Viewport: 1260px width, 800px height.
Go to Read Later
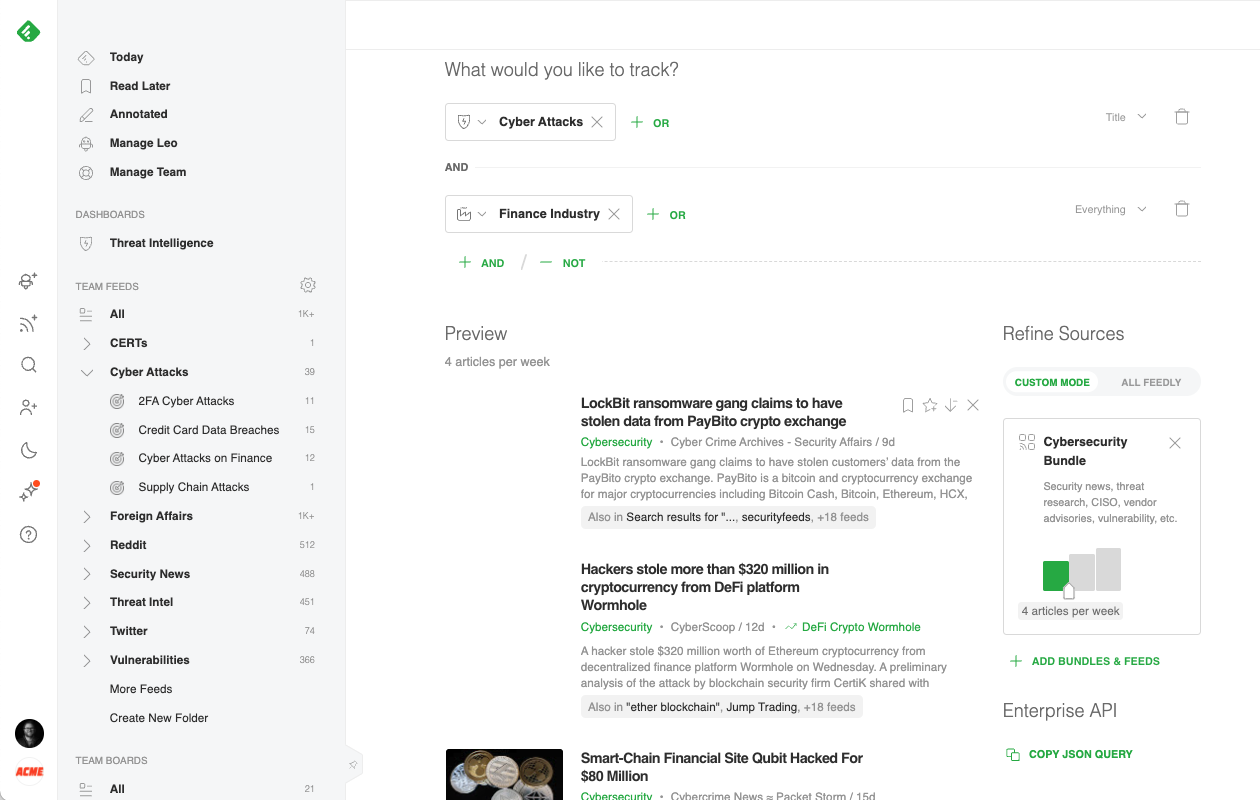tap(140, 86)
